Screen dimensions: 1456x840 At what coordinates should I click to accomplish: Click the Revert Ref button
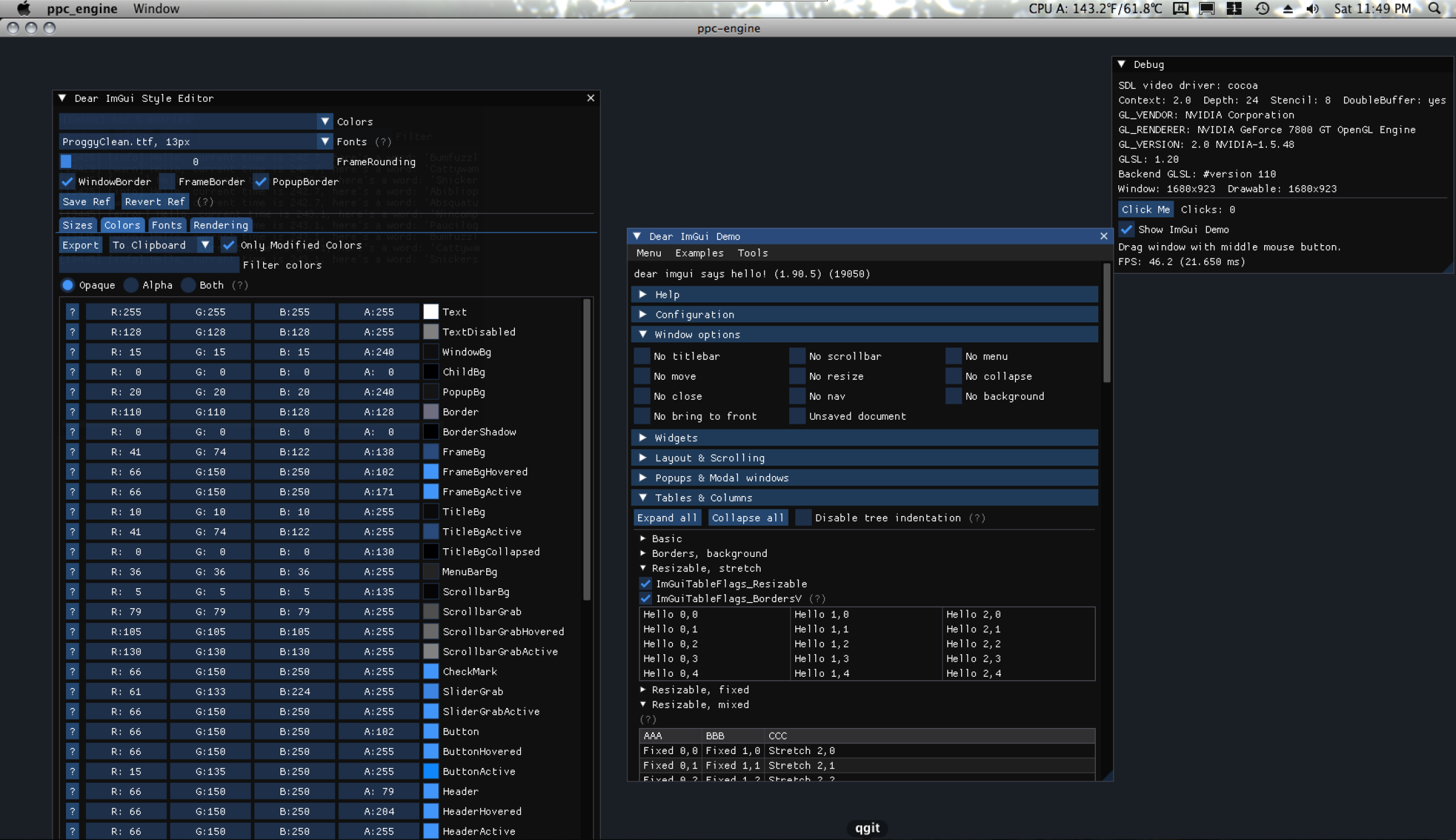pos(155,202)
